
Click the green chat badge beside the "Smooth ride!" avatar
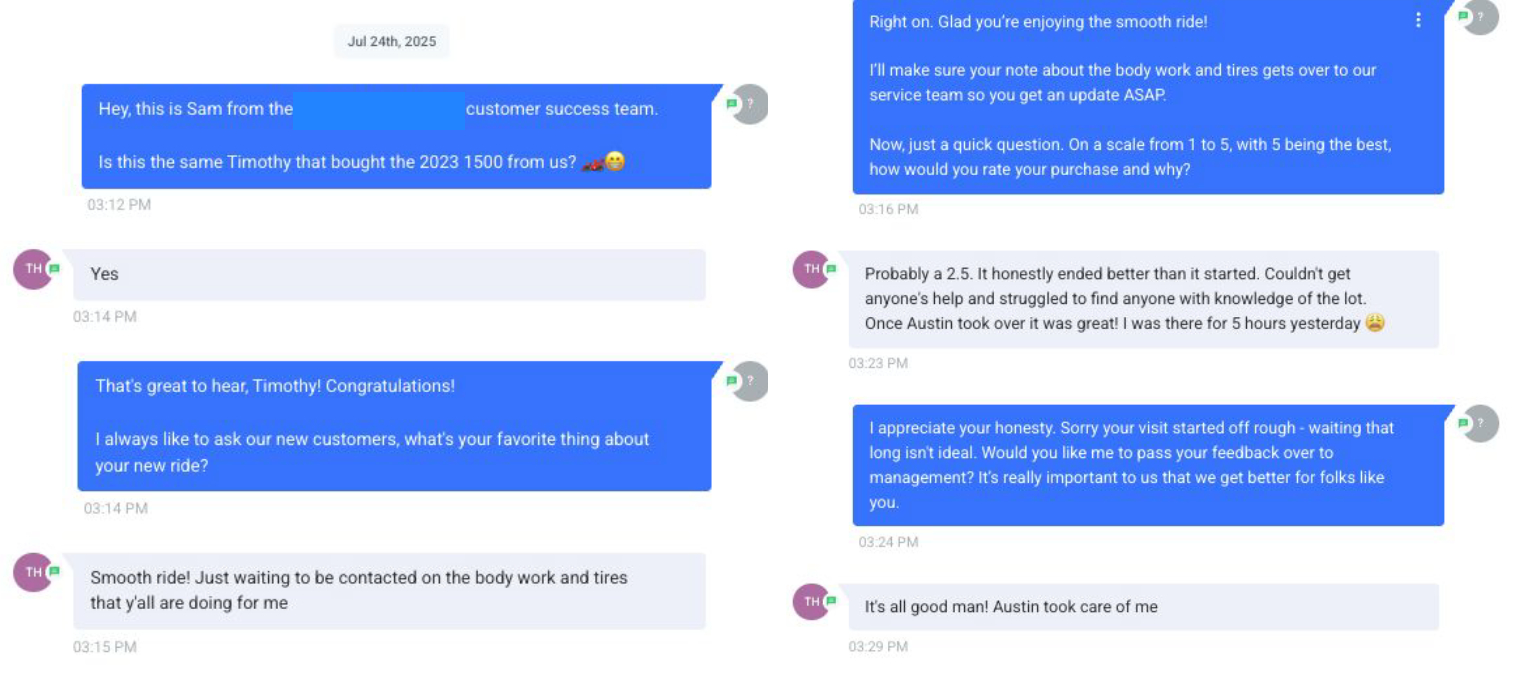point(54,571)
